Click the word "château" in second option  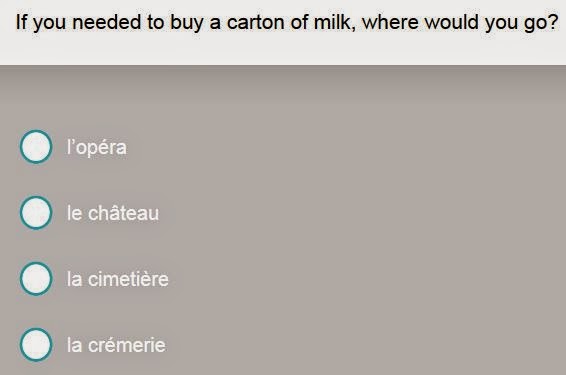(x=123, y=213)
